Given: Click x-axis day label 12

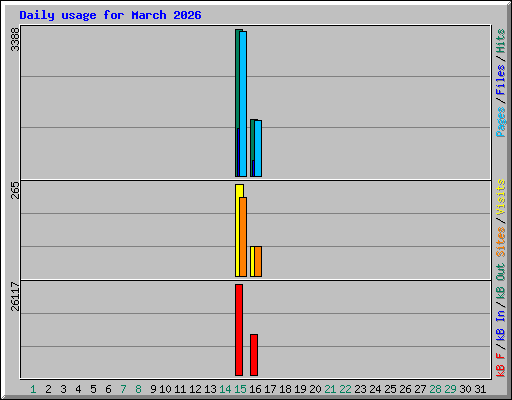Looking at the screenshot, I should [195, 389].
